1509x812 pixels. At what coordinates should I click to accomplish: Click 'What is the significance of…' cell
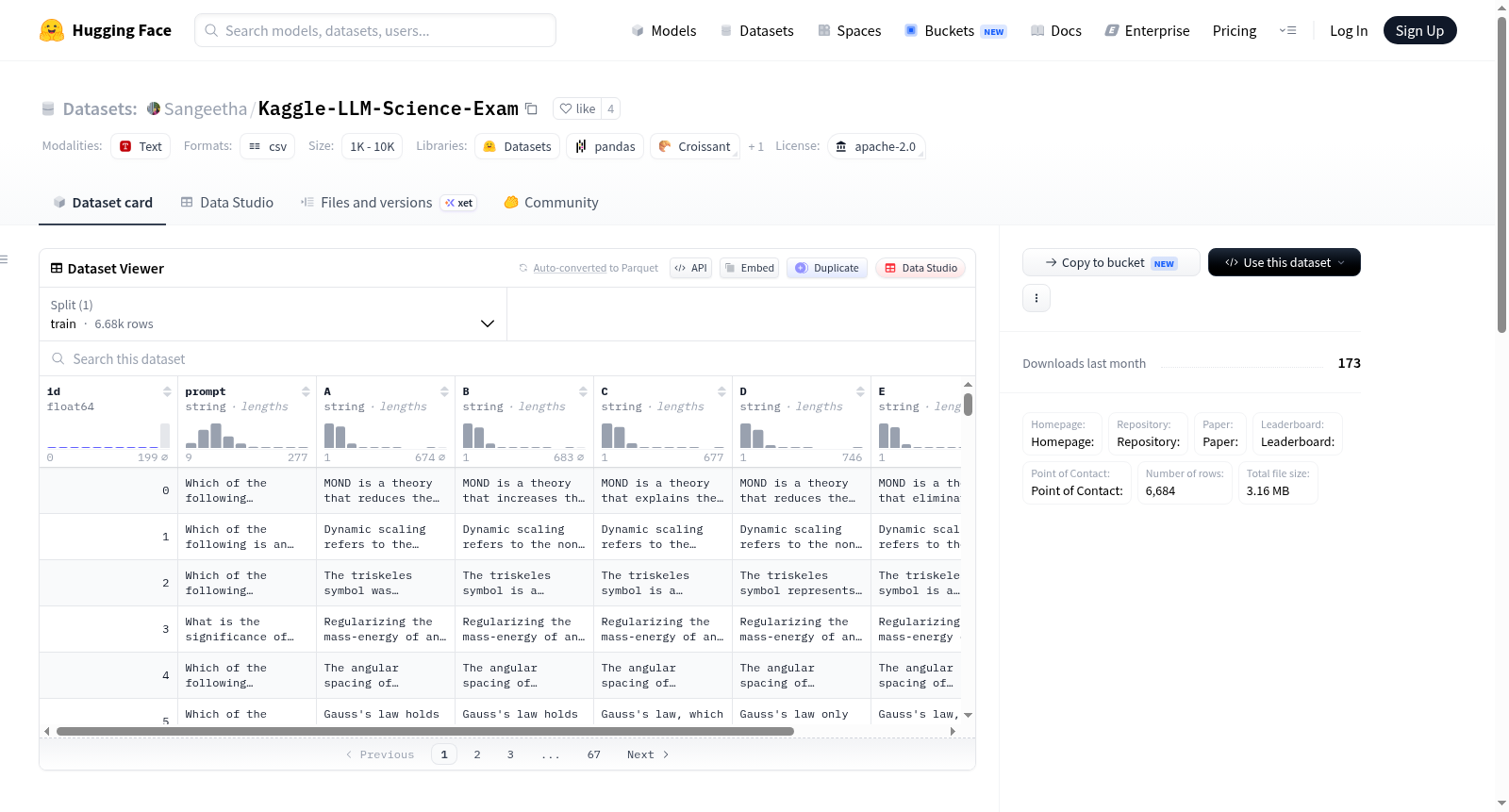[x=247, y=629]
